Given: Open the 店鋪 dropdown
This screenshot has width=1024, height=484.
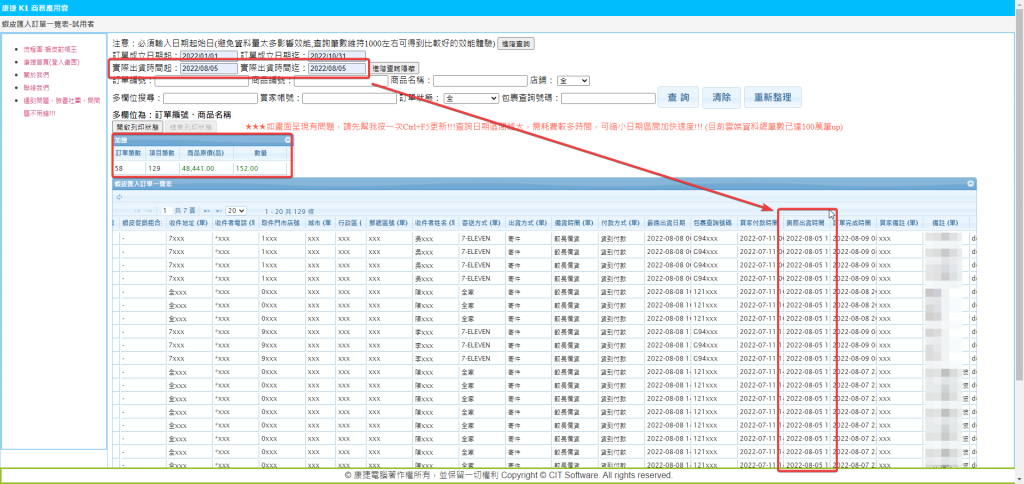Looking at the screenshot, I should pos(573,80).
